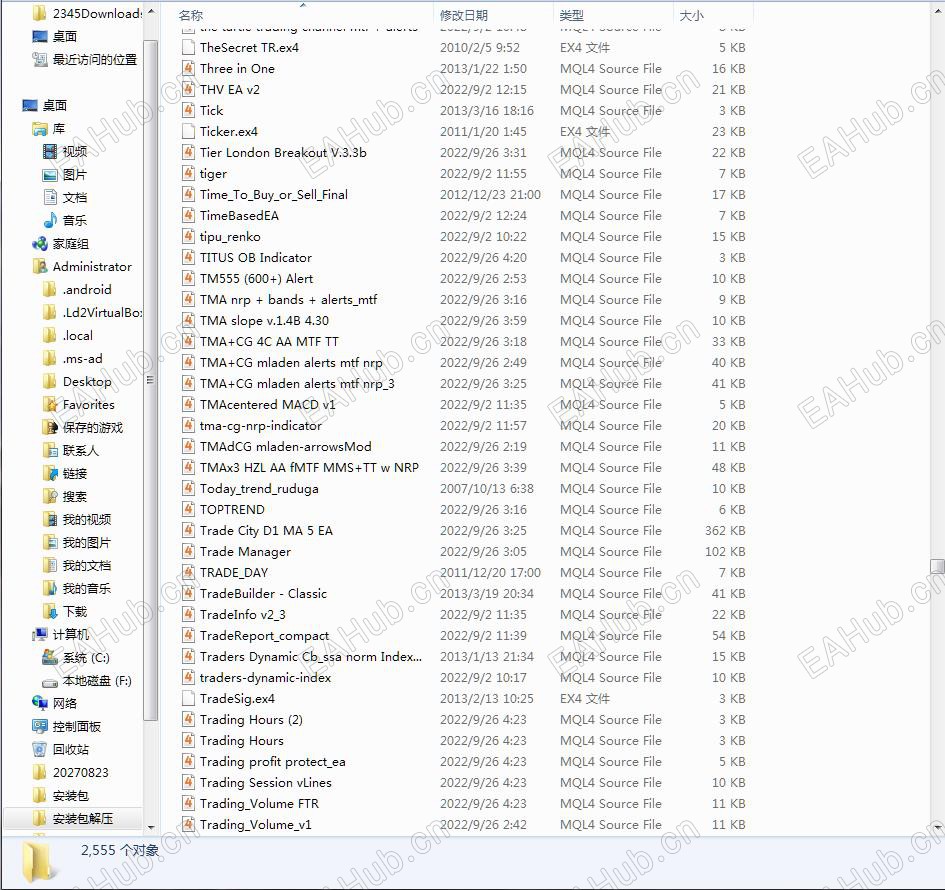Screen dimensions: 945x890
Task: Click the navigation pane scrollbar down arrow
Action: tap(151, 827)
